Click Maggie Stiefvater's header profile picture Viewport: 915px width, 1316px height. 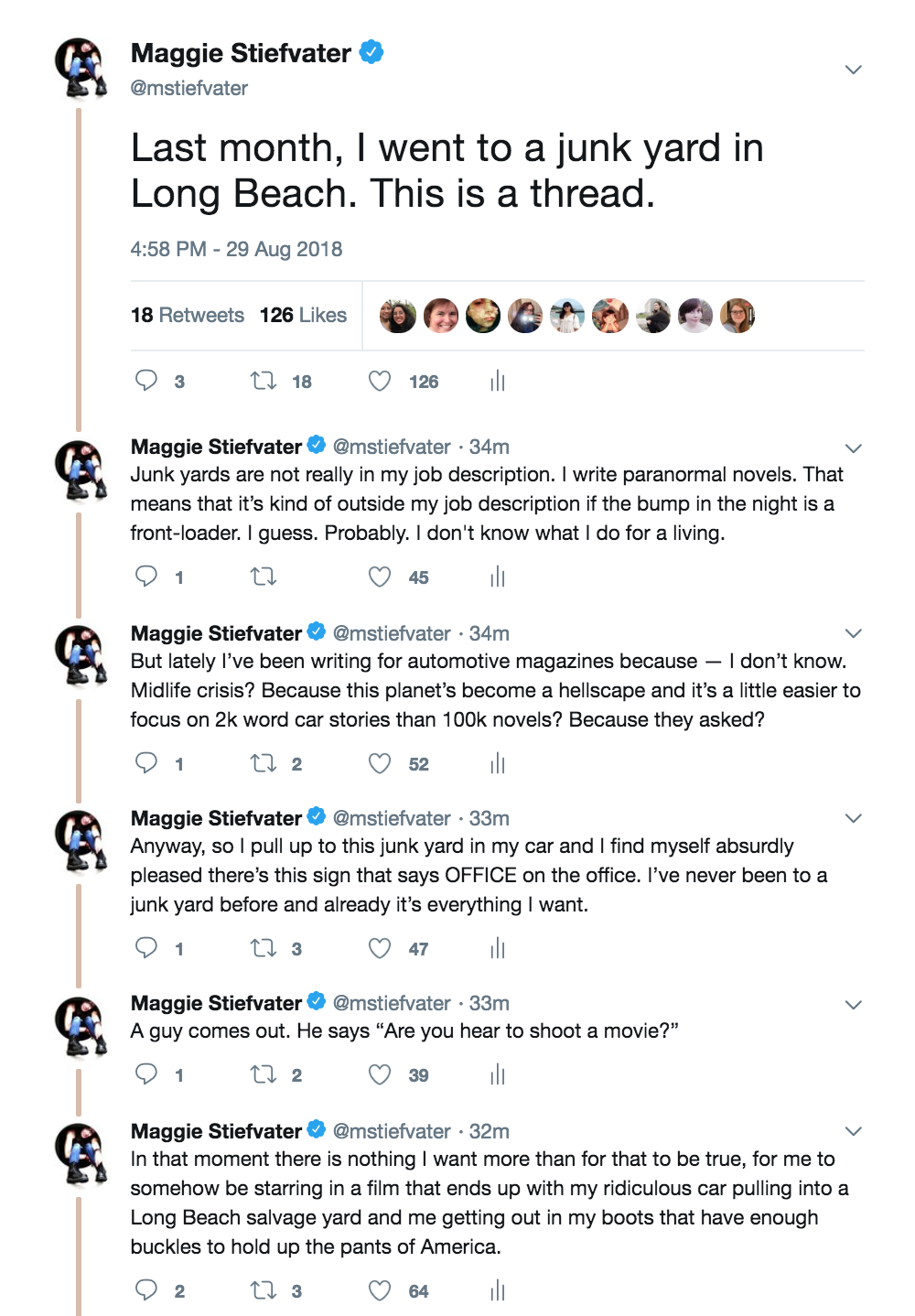(81, 67)
